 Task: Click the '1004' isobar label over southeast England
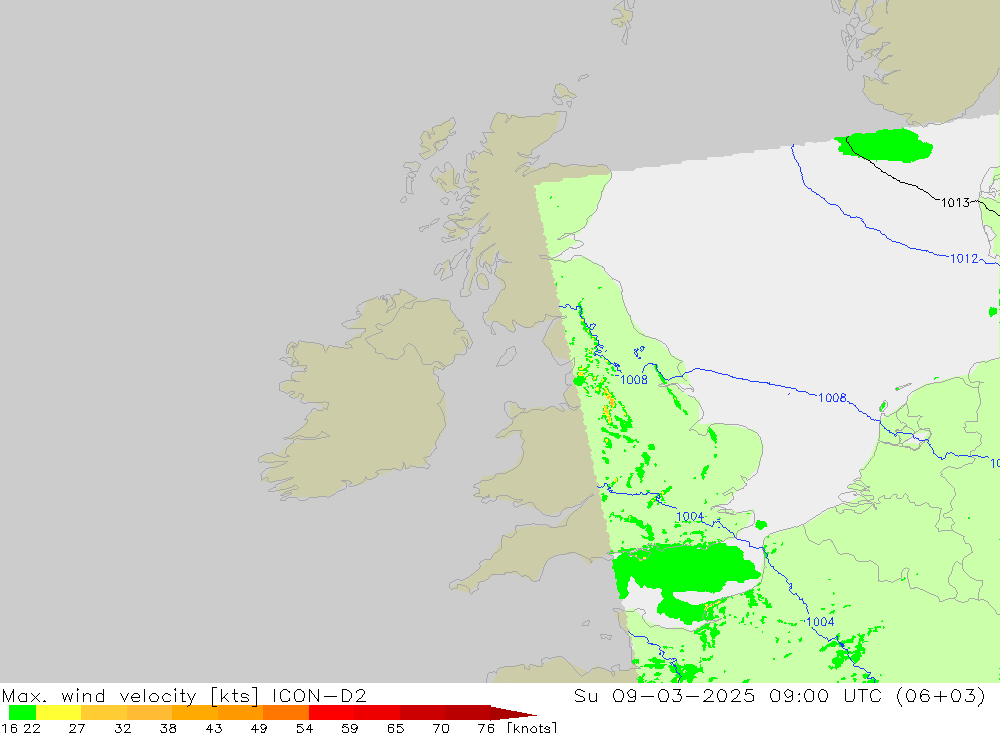pyautogui.click(x=690, y=516)
